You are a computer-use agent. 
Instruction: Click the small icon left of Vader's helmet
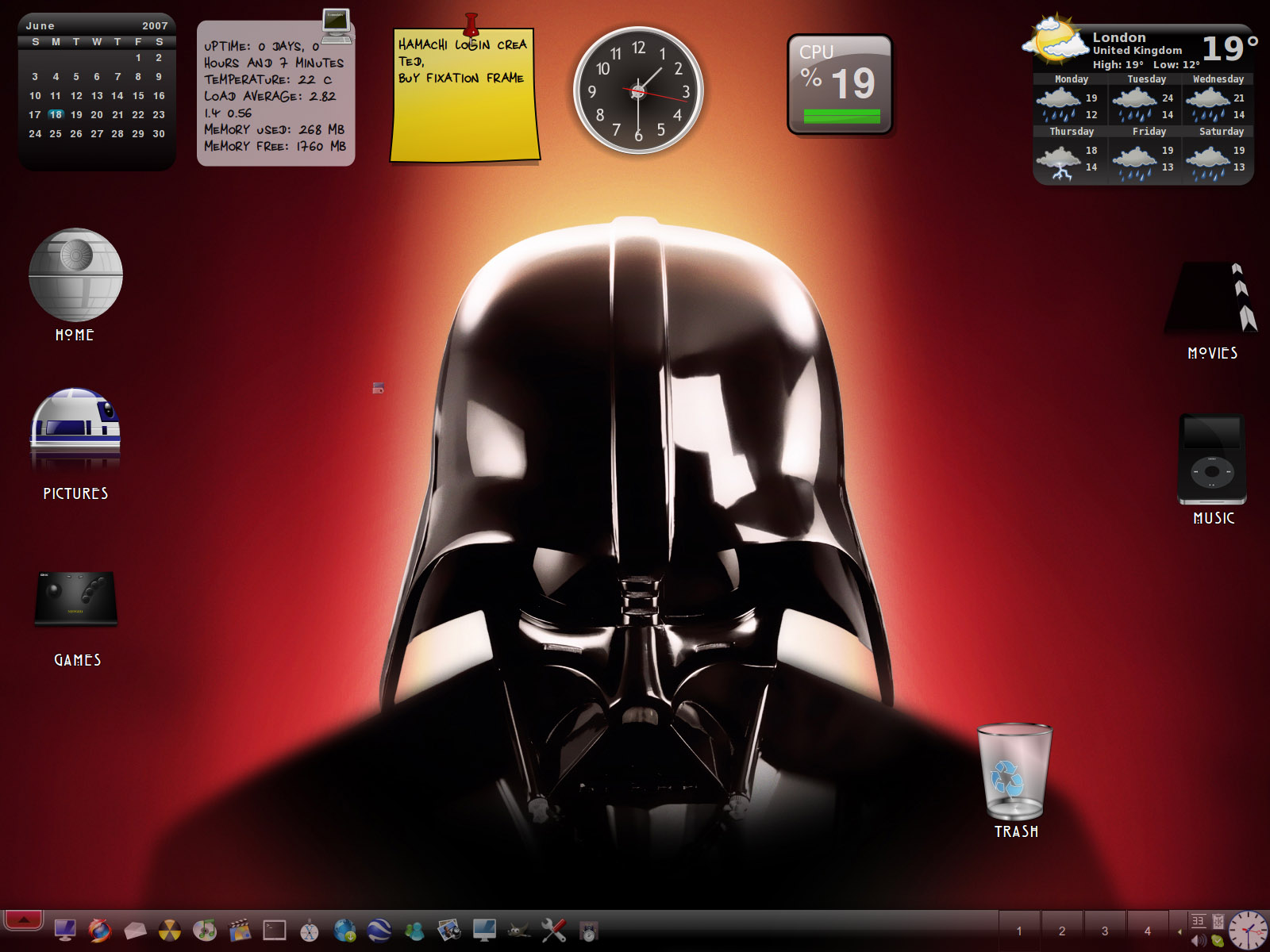pos(379,388)
